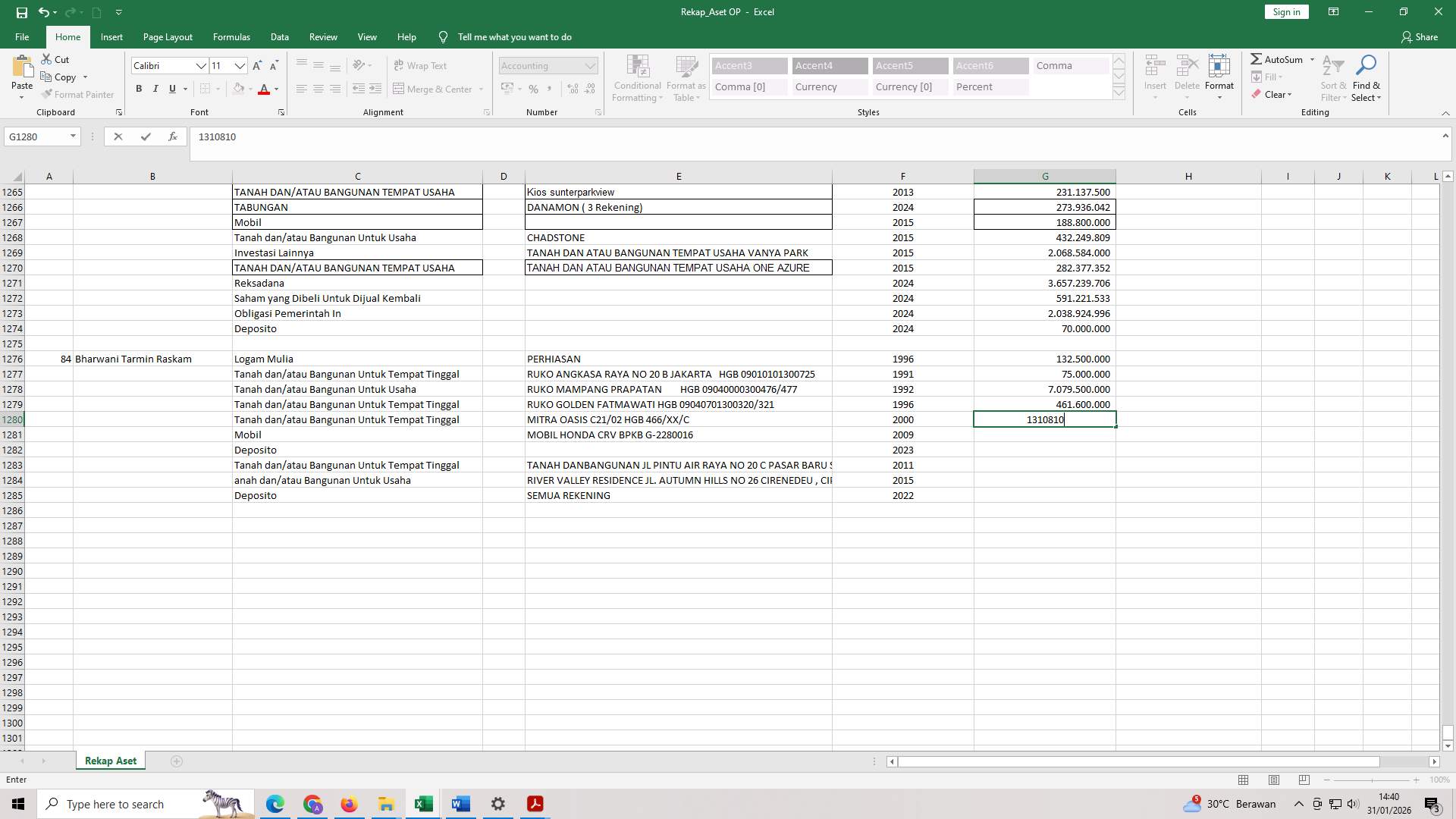The height and width of the screenshot is (819, 1456).
Task: Open the Format as Table gallery
Action: tap(685, 78)
